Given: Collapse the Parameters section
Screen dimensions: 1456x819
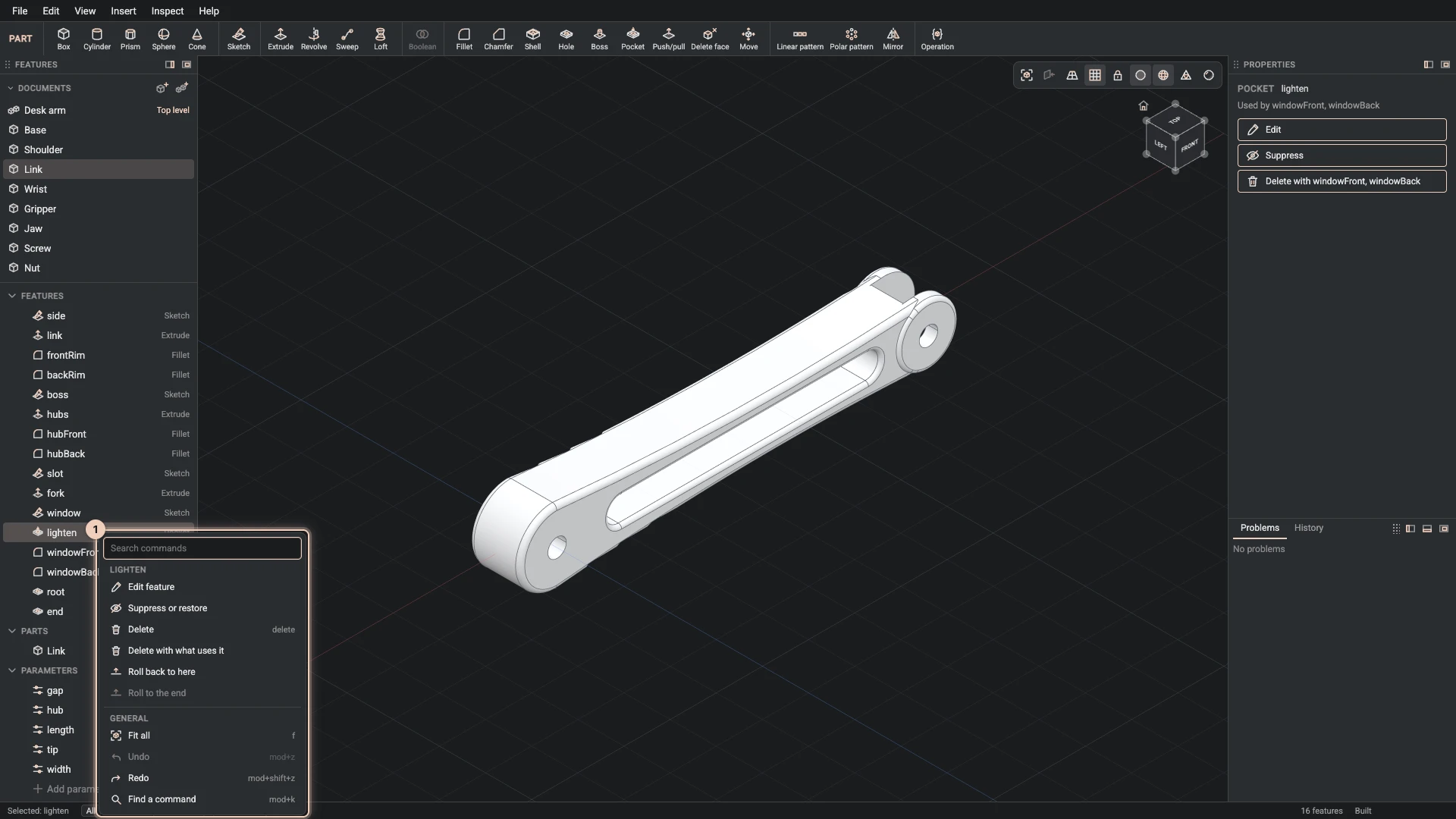Looking at the screenshot, I should point(12,670).
